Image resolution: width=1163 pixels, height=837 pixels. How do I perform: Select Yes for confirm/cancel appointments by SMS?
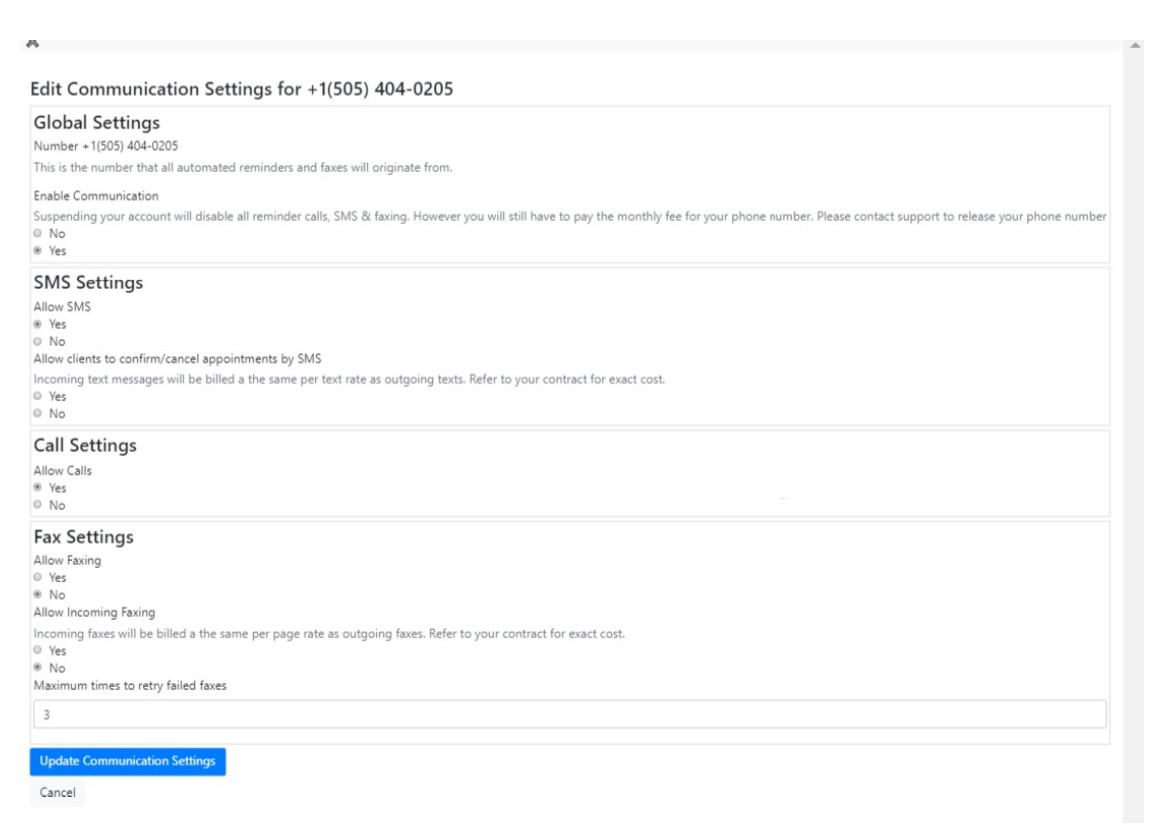coord(38,396)
